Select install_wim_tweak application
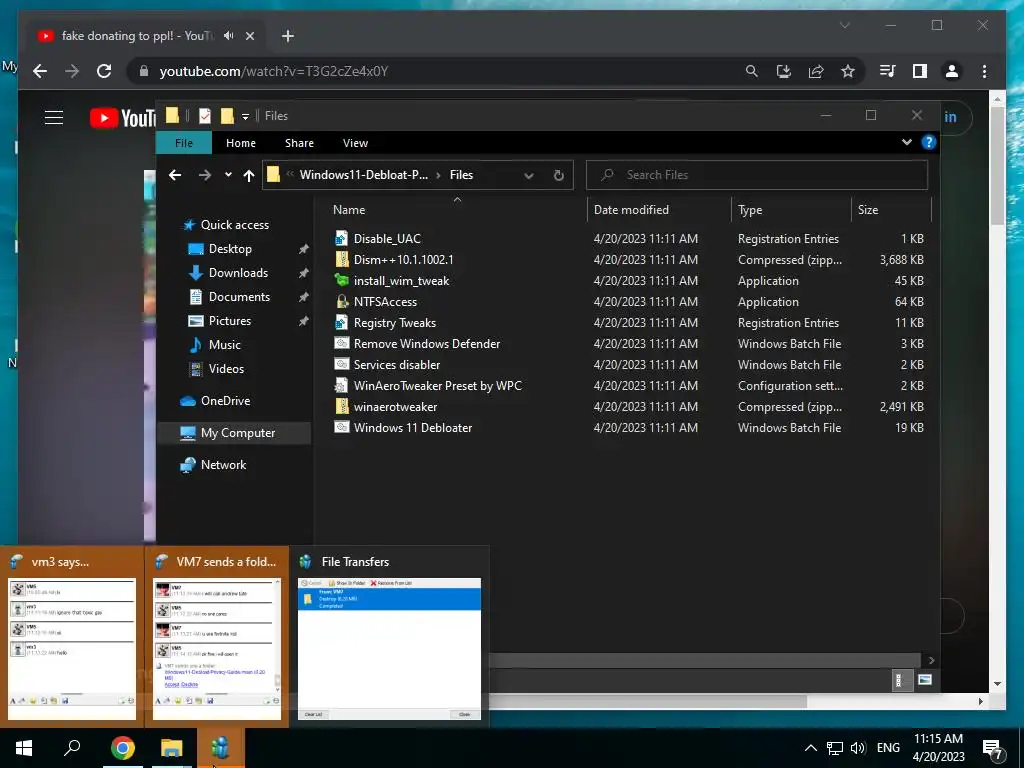 point(401,281)
